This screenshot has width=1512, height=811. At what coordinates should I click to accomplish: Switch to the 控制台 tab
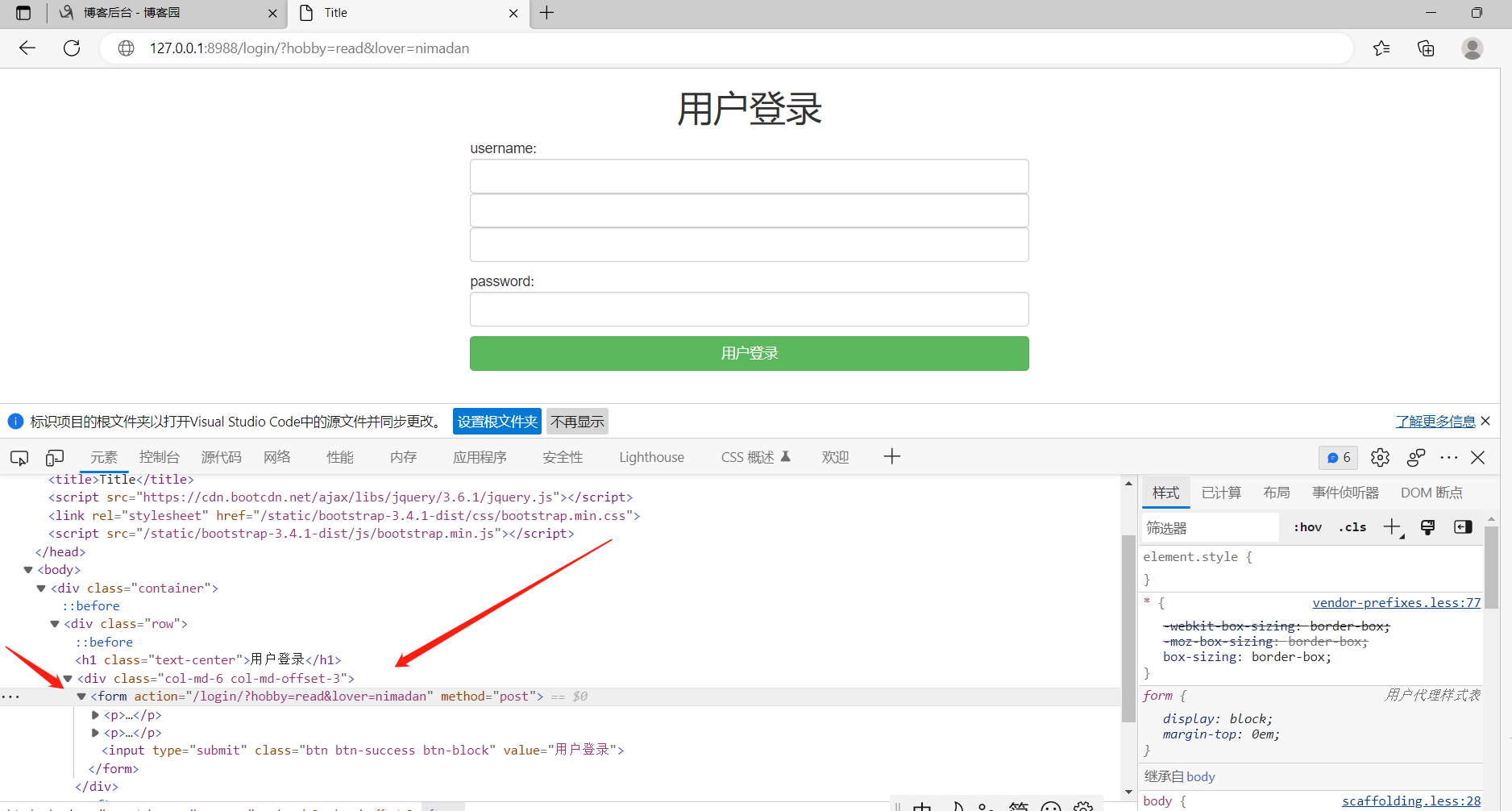[160, 457]
